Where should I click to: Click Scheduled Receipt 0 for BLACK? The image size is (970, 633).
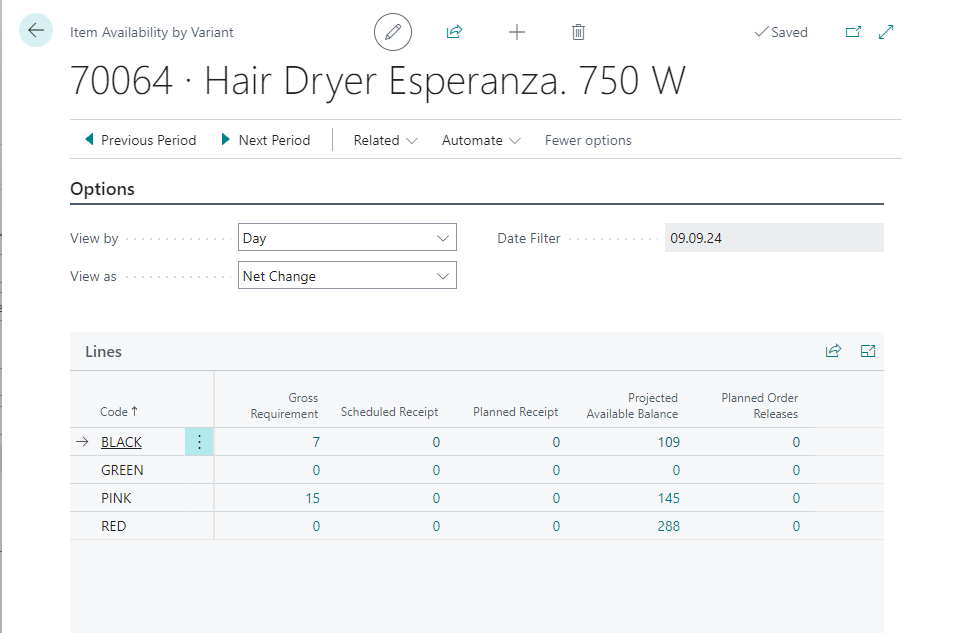(436, 442)
